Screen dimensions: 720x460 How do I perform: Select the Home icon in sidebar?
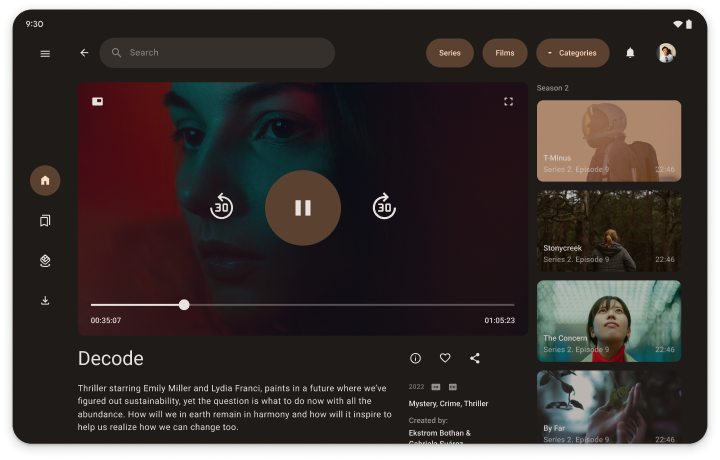[45, 180]
